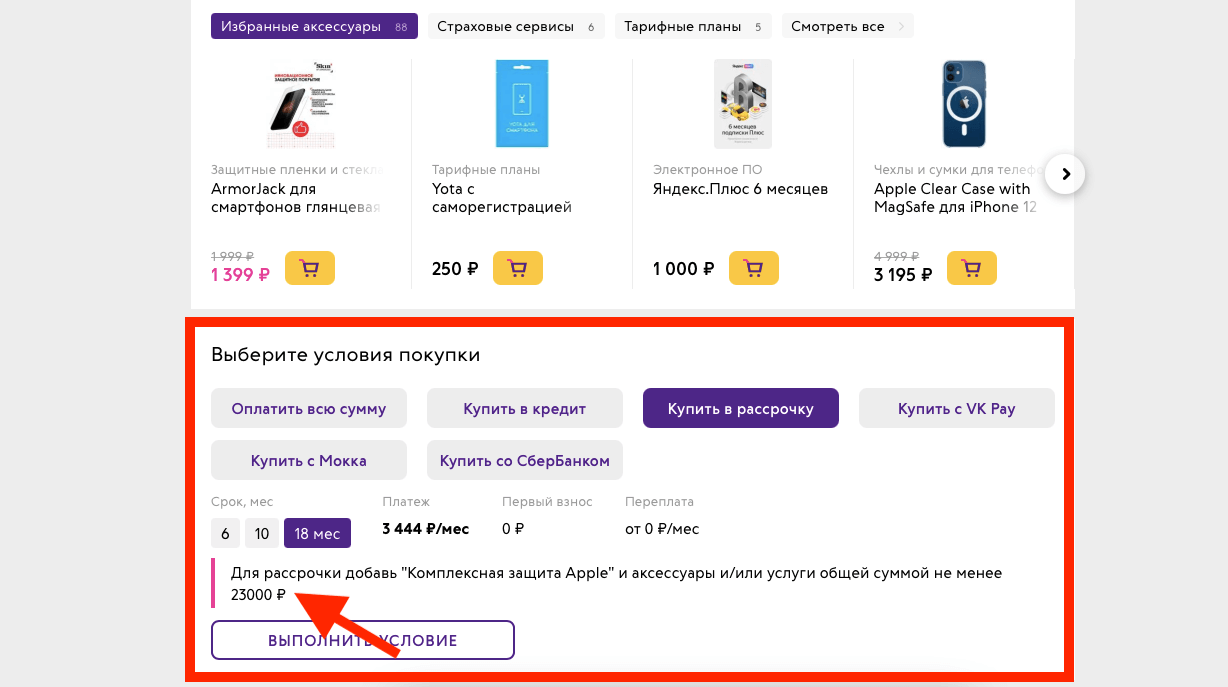Switch to Страховые сервисы tab

pyautogui.click(x=517, y=26)
